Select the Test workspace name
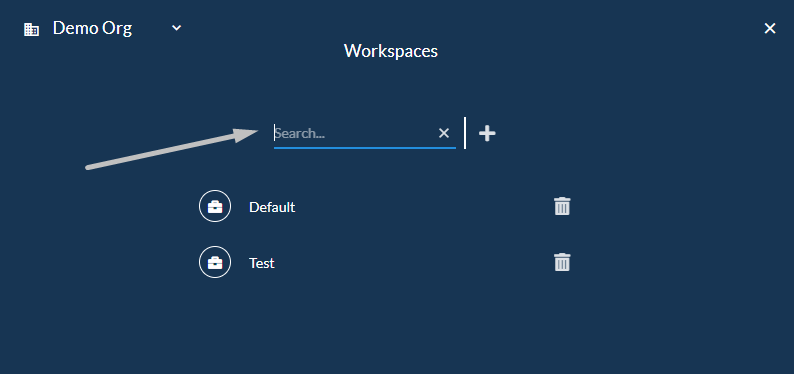The image size is (794, 374). pos(262,263)
